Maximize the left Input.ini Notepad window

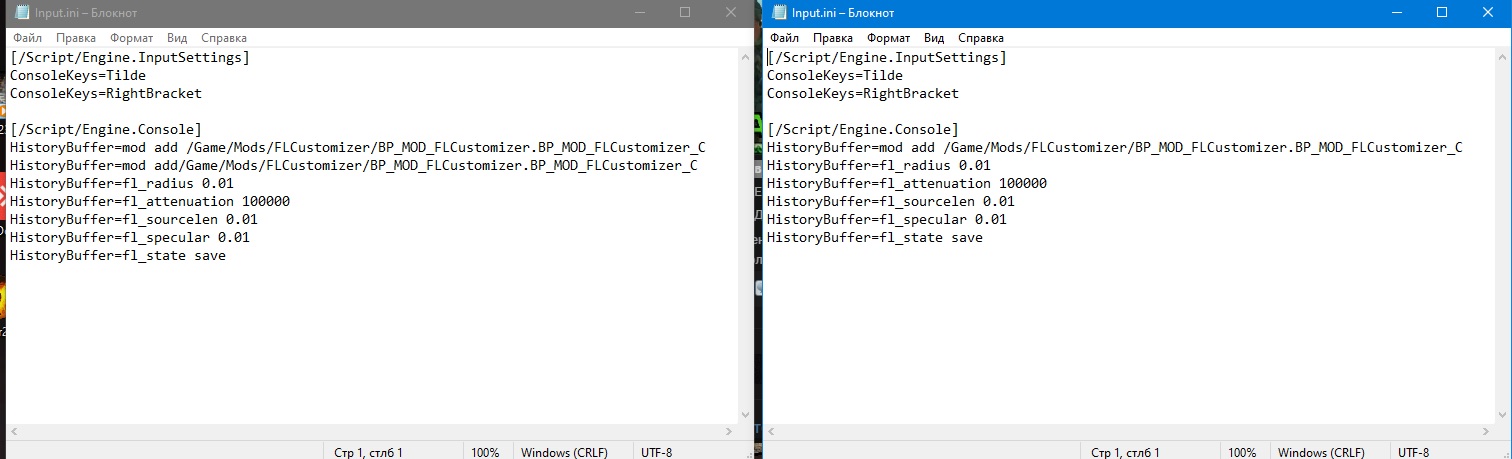(x=685, y=13)
